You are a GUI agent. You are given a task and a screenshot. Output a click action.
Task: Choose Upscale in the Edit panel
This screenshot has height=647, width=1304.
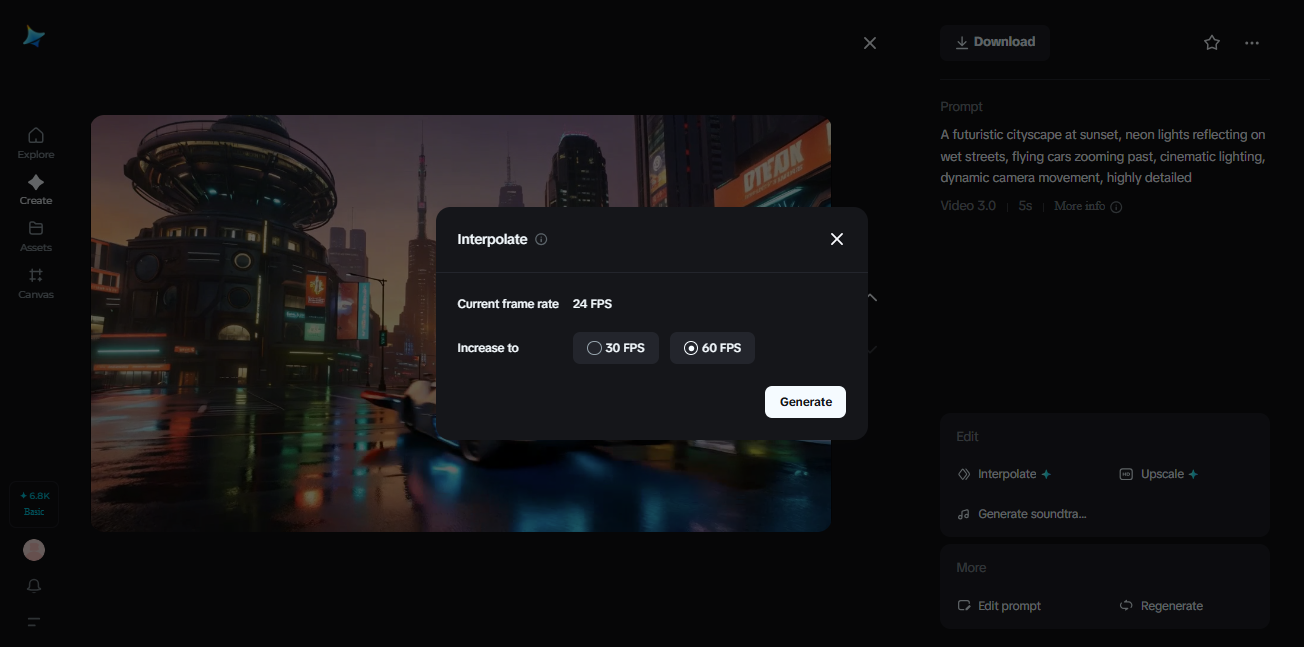click(x=1158, y=474)
